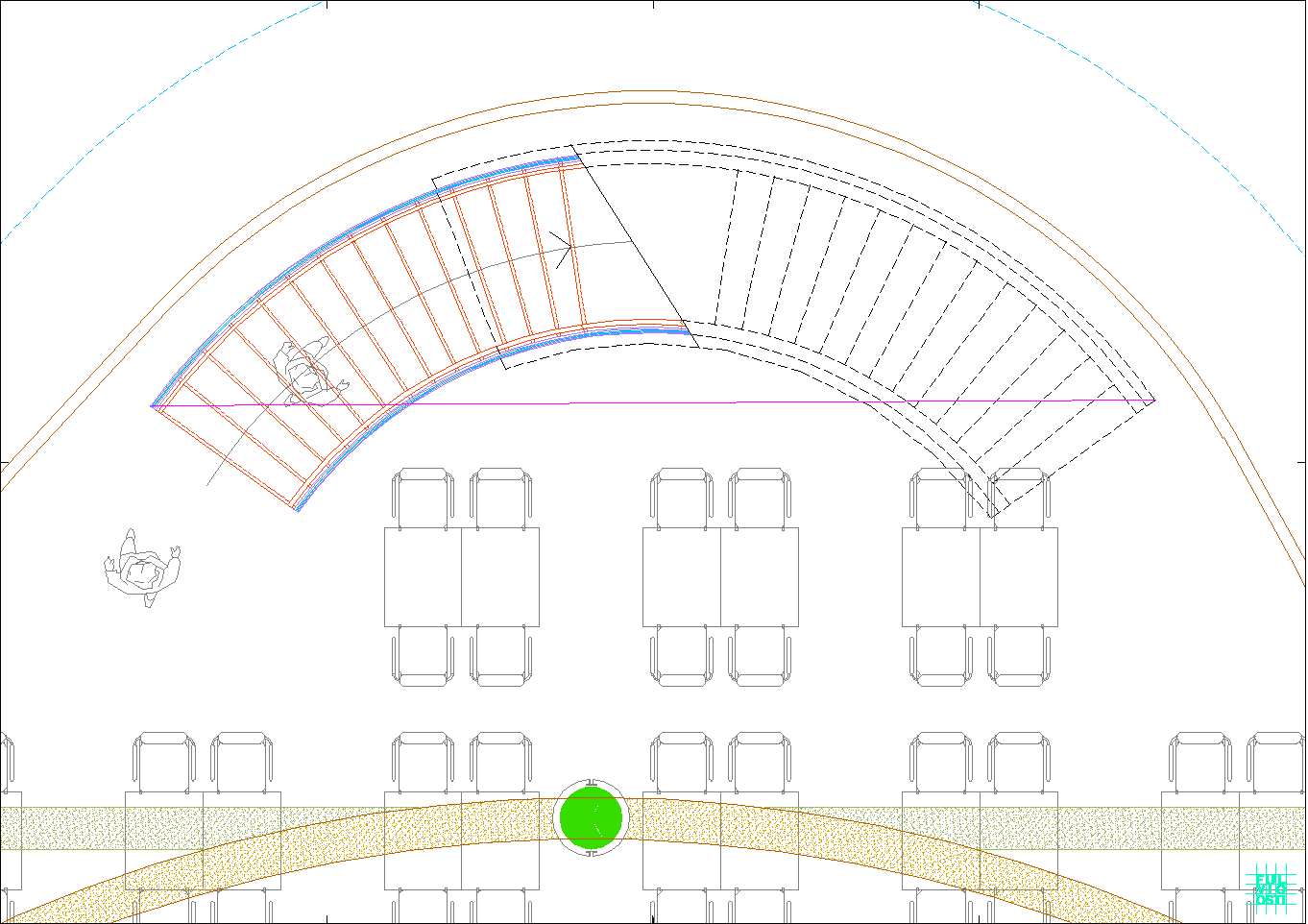Screen dimensions: 1308x924
Task: Select the chair below the upper-left table
Action: pyautogui.click(x=423, y=656)
